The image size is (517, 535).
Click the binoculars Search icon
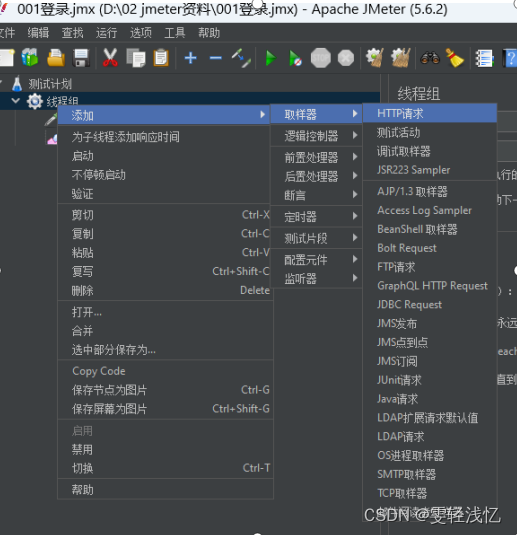430,58
